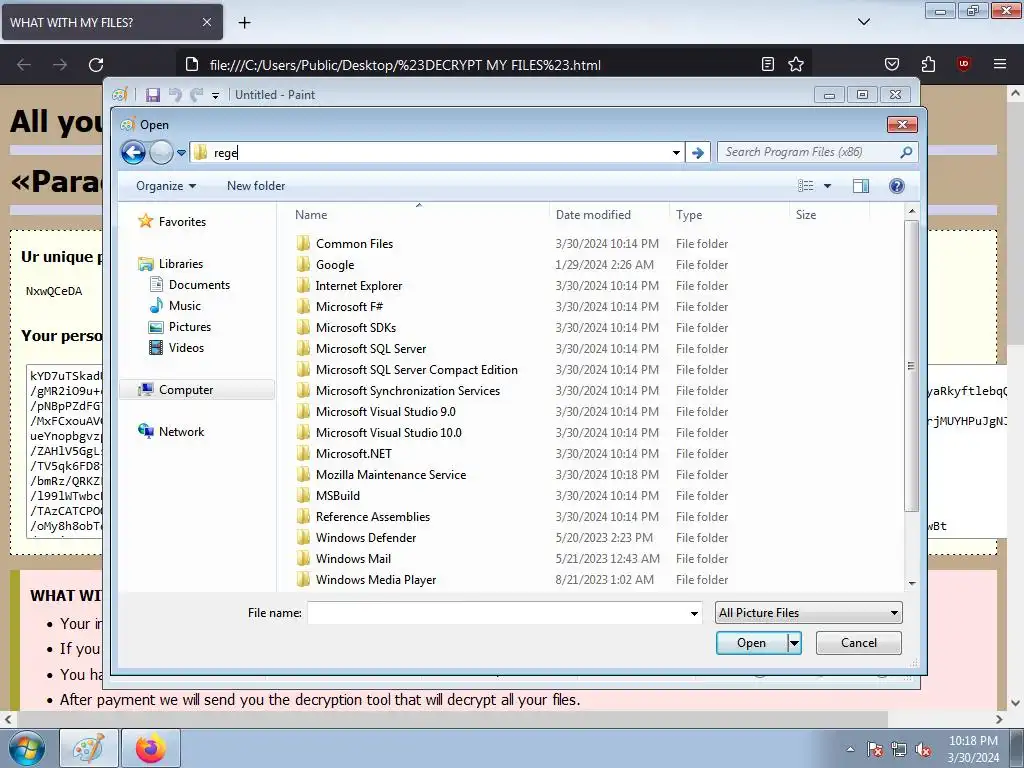Sort by the Type column header
This screenshot has height=768, width=1024.
[689, 215]
